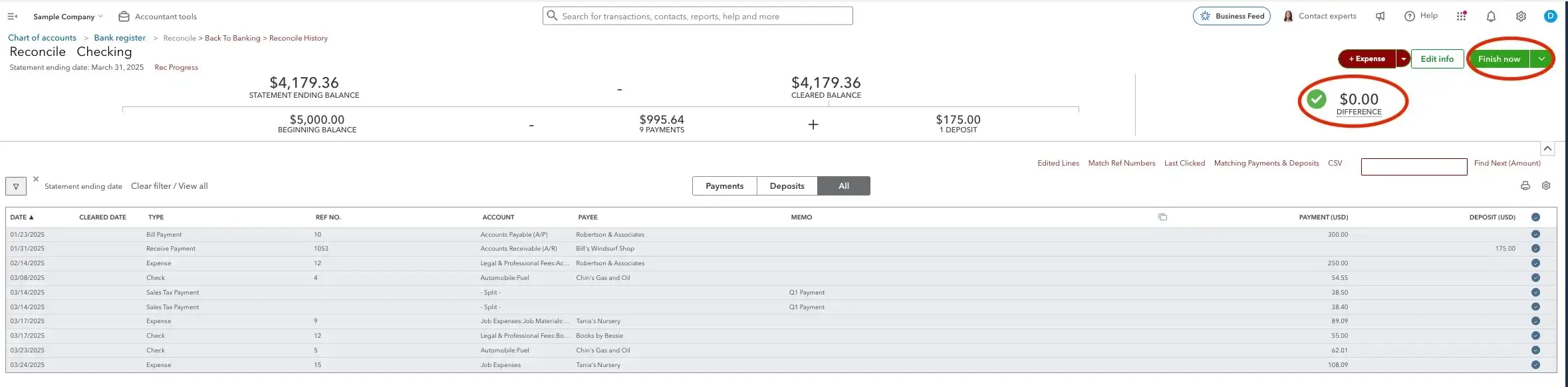Open the notifications bell

point(1491,17)
